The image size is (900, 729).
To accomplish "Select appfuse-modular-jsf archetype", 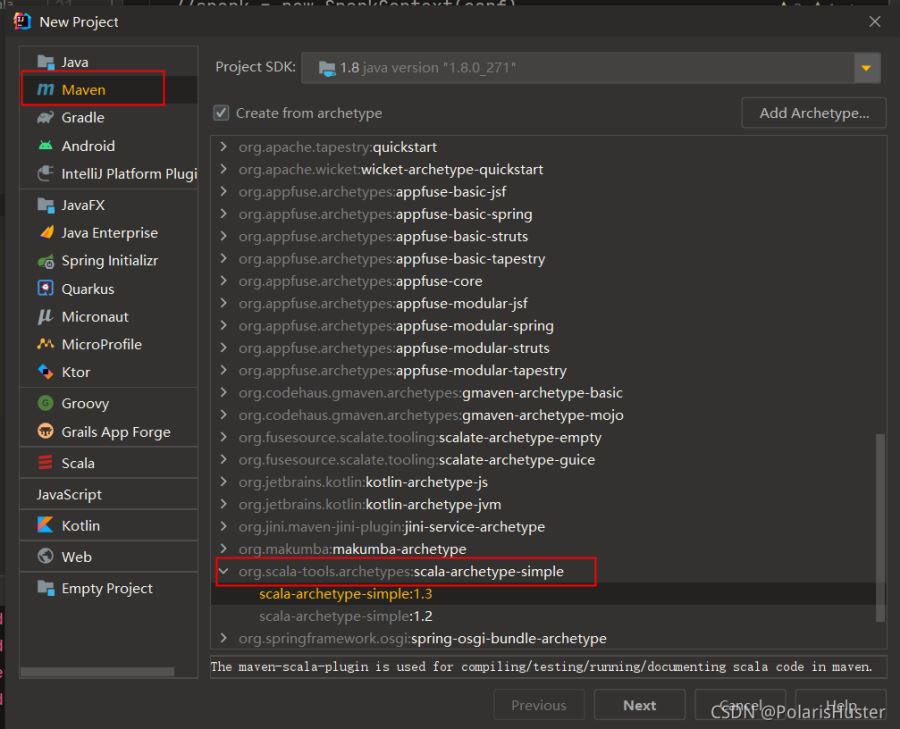I will pos(543,303).
